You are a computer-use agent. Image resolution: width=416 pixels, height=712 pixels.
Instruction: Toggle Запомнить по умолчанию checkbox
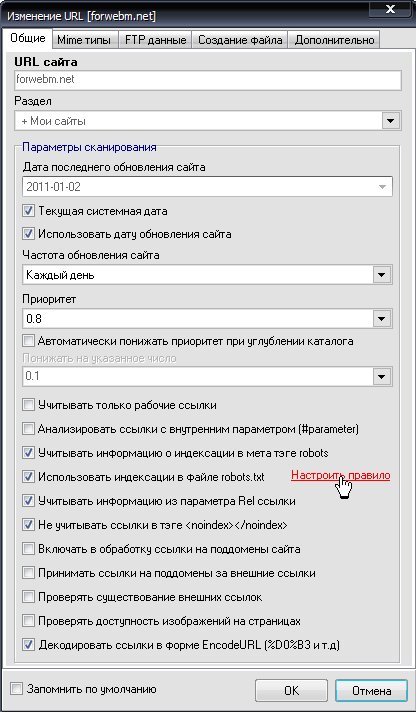(16, 689)
